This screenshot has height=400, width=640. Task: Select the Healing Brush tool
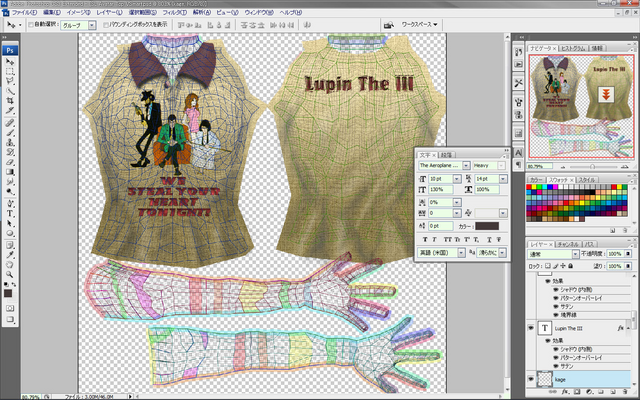click(10, 123)
